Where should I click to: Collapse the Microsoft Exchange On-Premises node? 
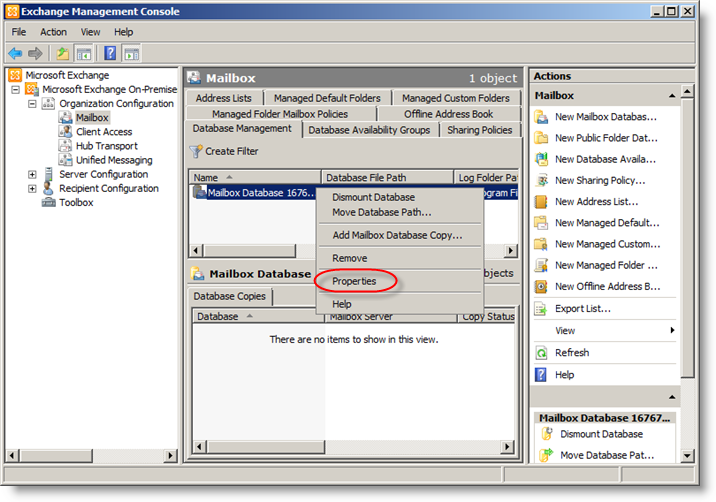15,90
